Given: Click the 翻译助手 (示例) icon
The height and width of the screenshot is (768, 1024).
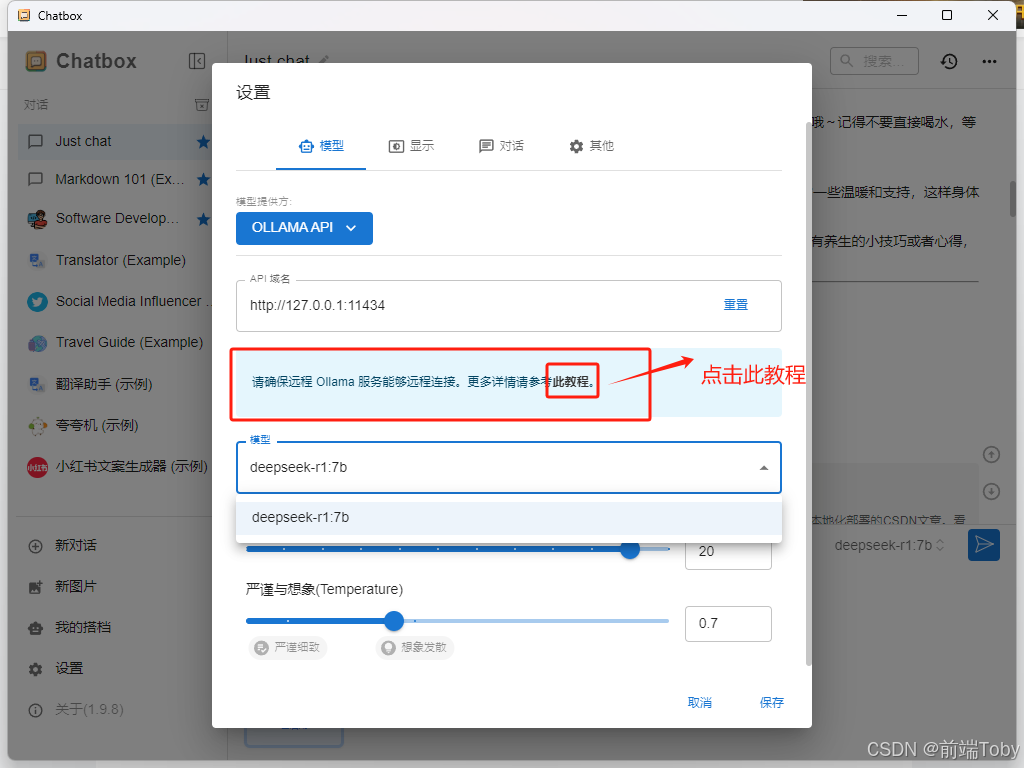Looking at the screenshot, I should 37,384.
